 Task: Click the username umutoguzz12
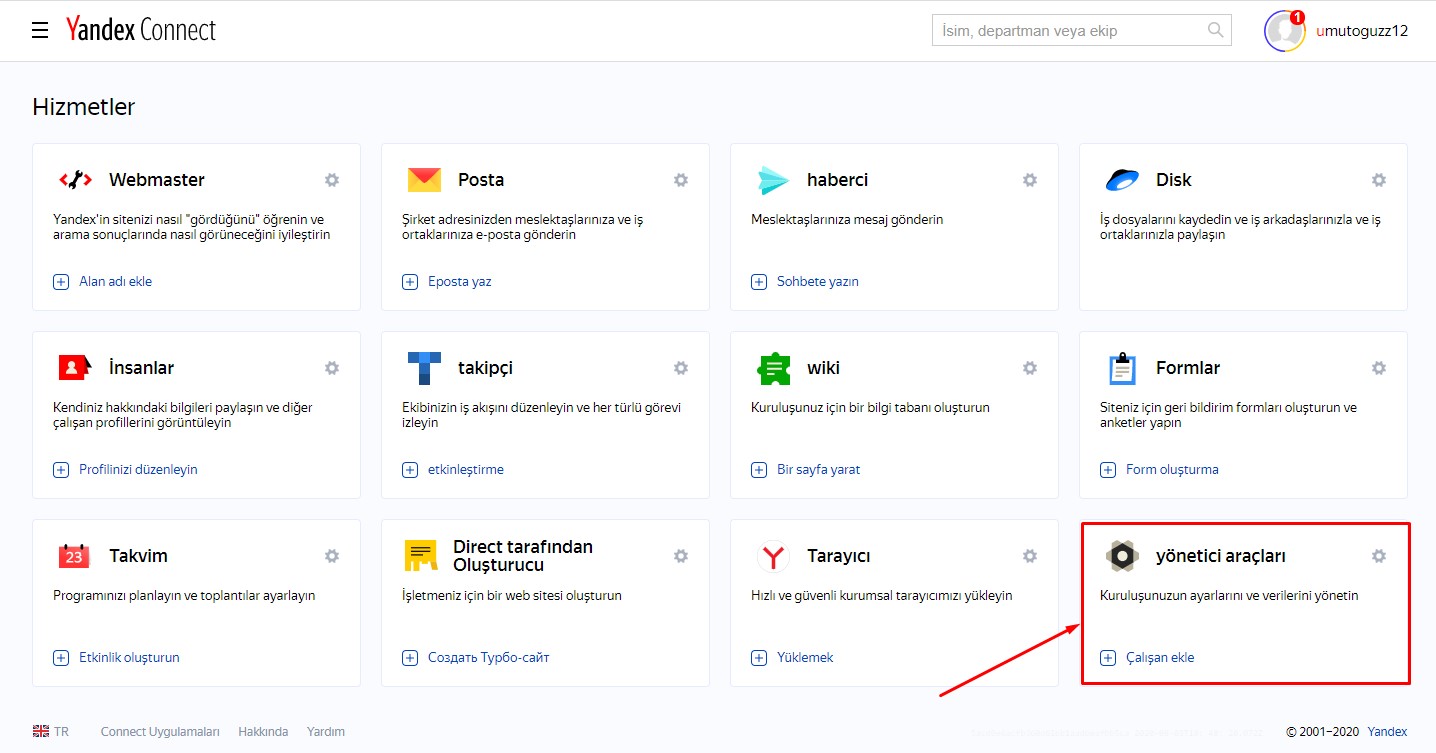point(1362,31)
